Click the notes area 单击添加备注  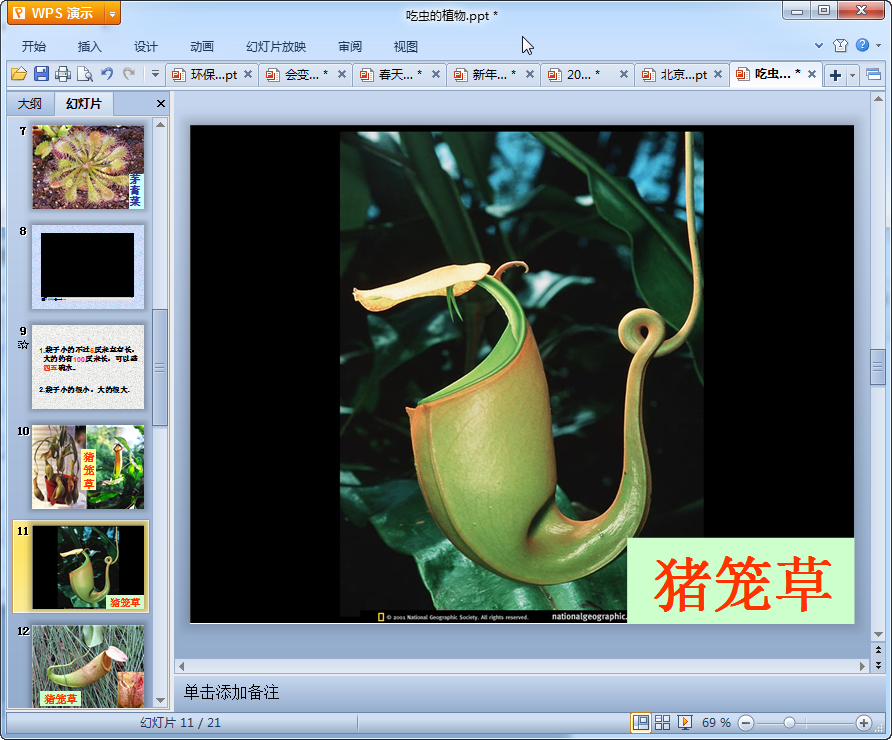231,692
